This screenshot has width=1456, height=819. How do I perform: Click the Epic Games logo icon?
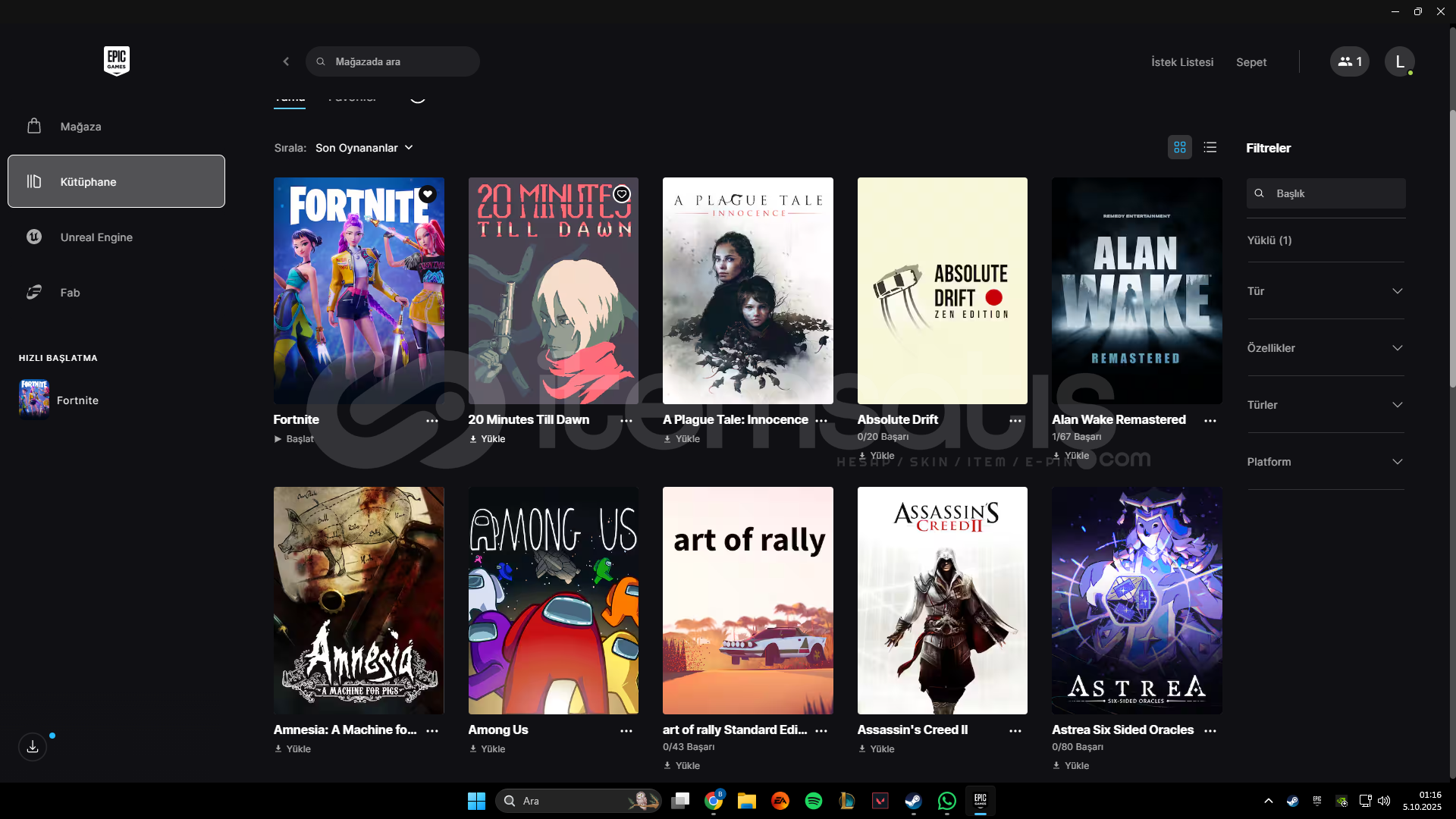(x=116, y=61)
